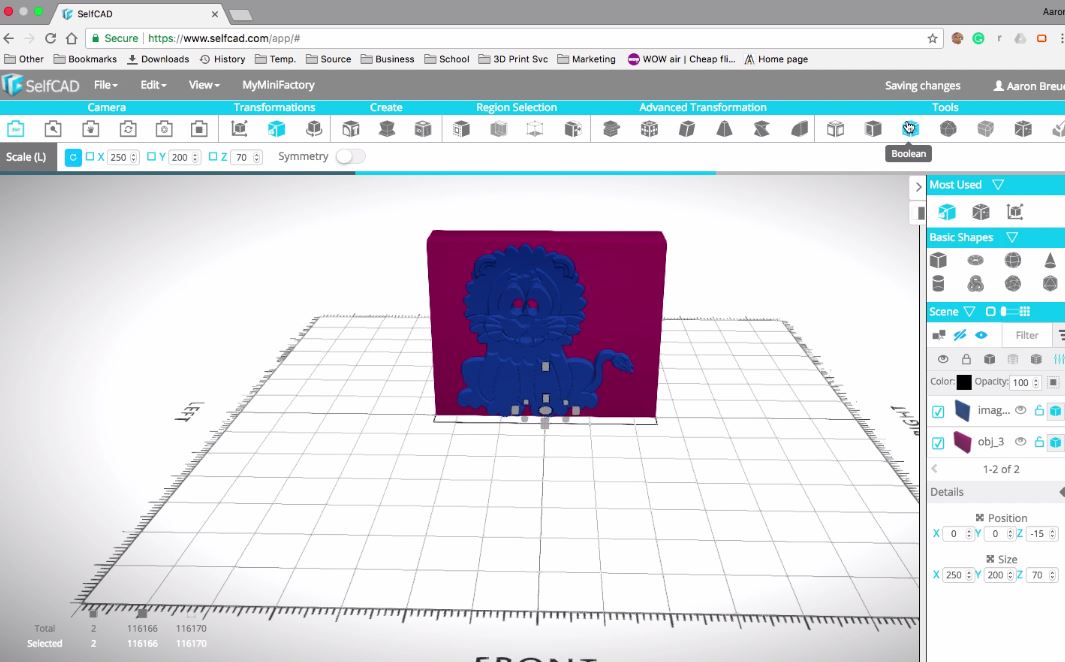Click the browser reload button

[x=50, y=38]
